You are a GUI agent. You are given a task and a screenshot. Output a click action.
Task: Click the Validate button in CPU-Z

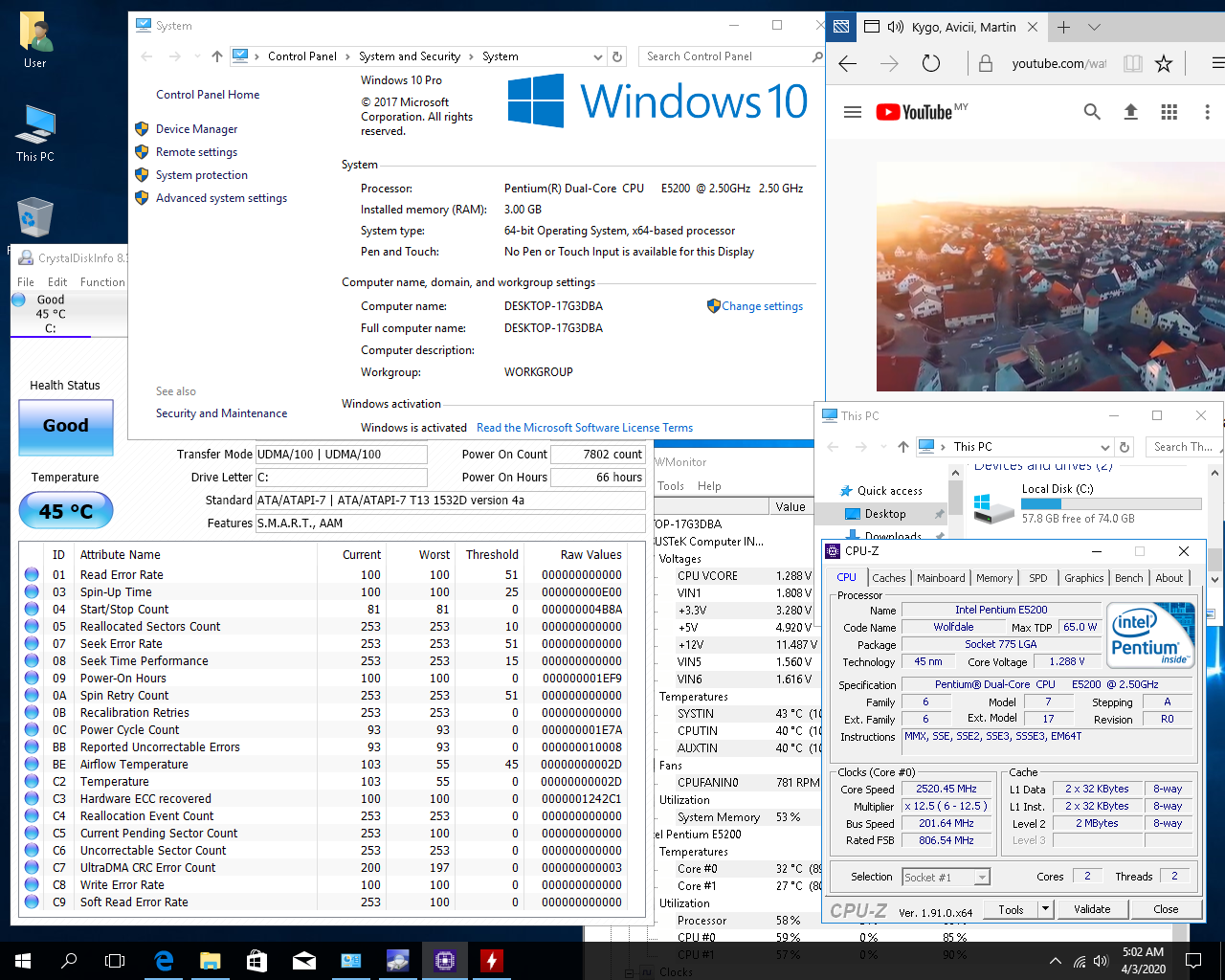[x=1092, y=909]
